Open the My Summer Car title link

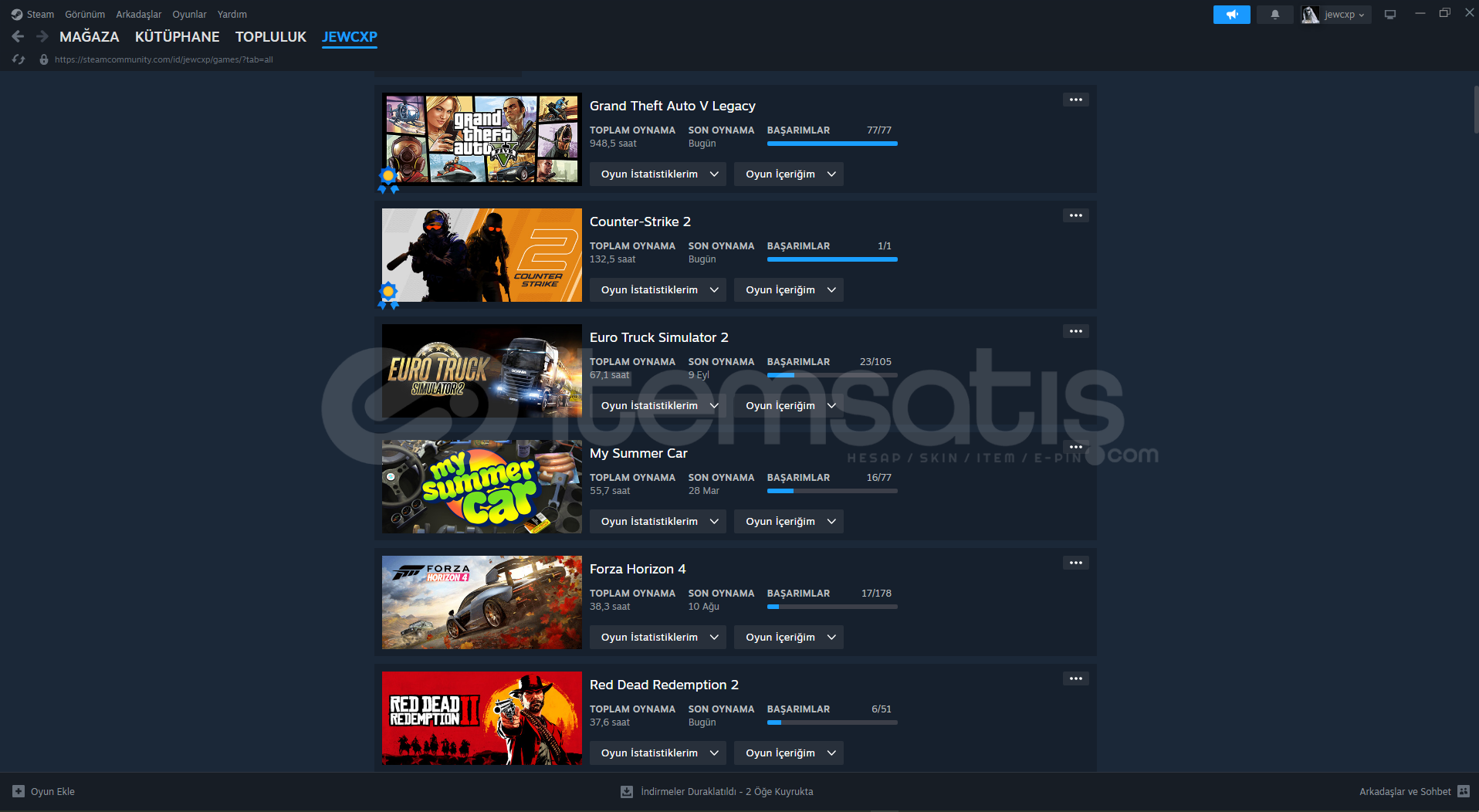[638, 453]
